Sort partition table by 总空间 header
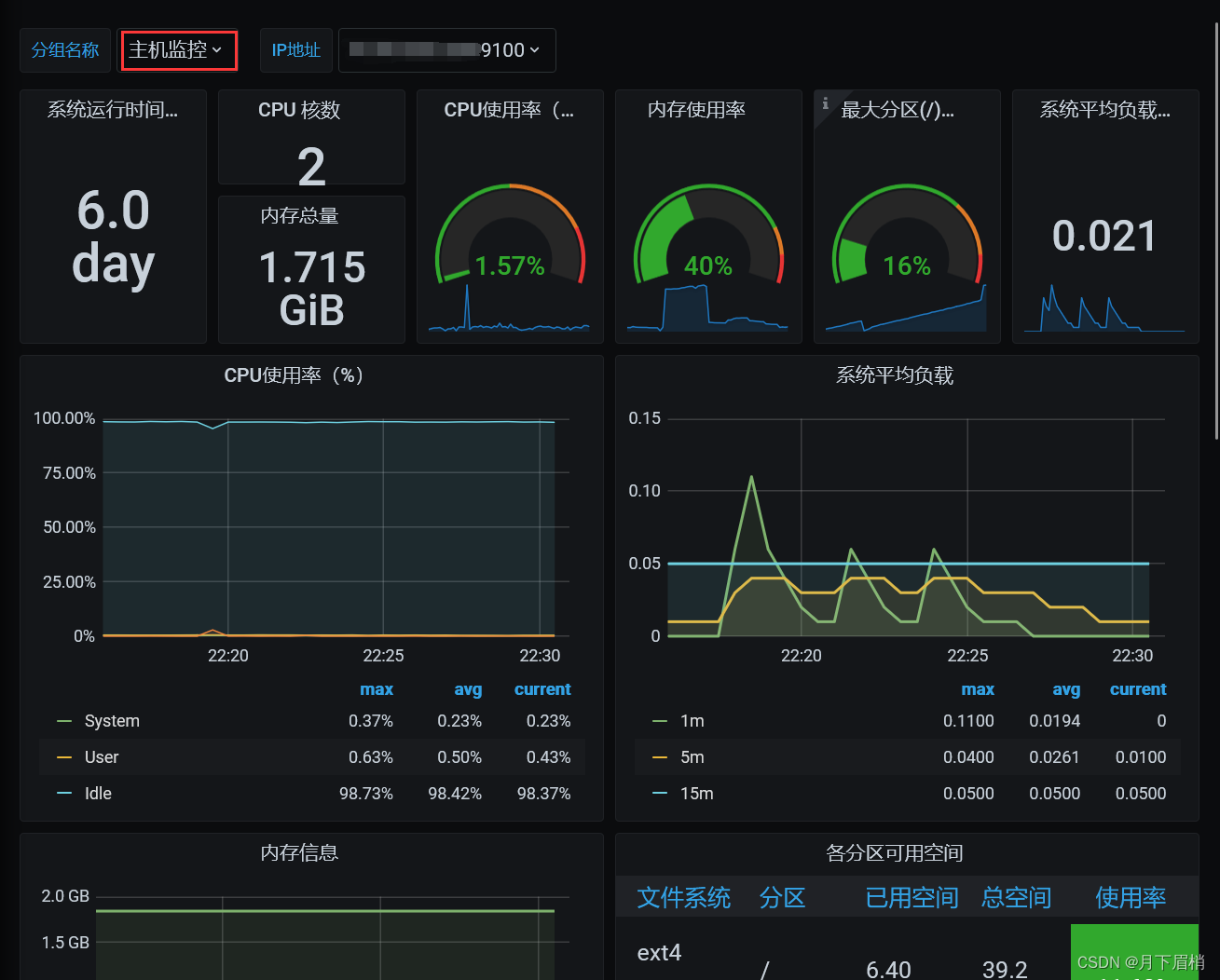This screenshot has width=1220, height=980. click(1017, 898)
